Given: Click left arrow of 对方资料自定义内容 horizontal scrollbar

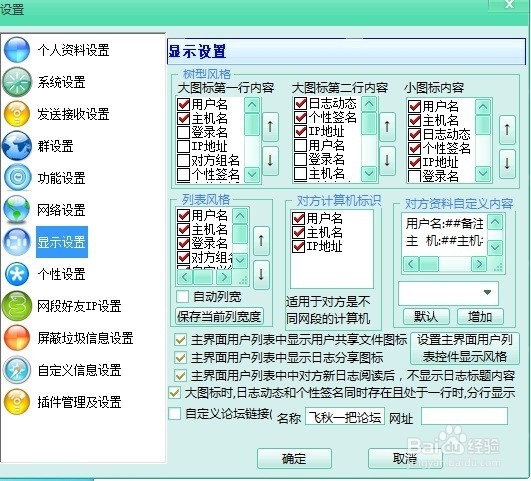Looking at the screenshot, I should 411,264.
